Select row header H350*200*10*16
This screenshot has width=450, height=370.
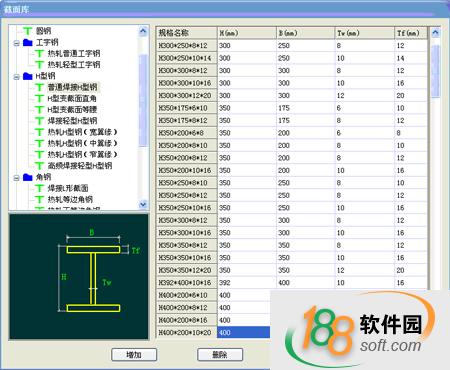(186, 170)
